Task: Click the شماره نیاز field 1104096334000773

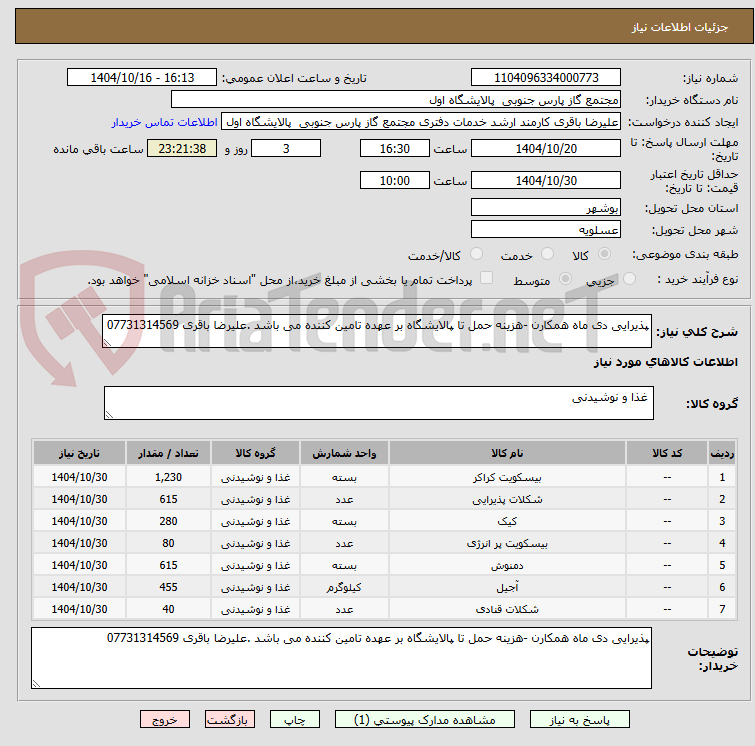Action: click(546, 78)
